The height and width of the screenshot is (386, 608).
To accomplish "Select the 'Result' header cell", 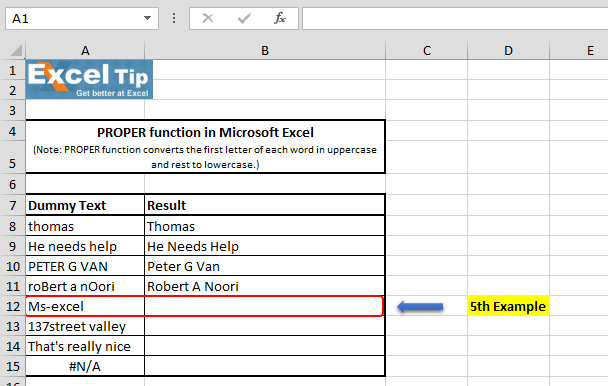I will point(264,205).
